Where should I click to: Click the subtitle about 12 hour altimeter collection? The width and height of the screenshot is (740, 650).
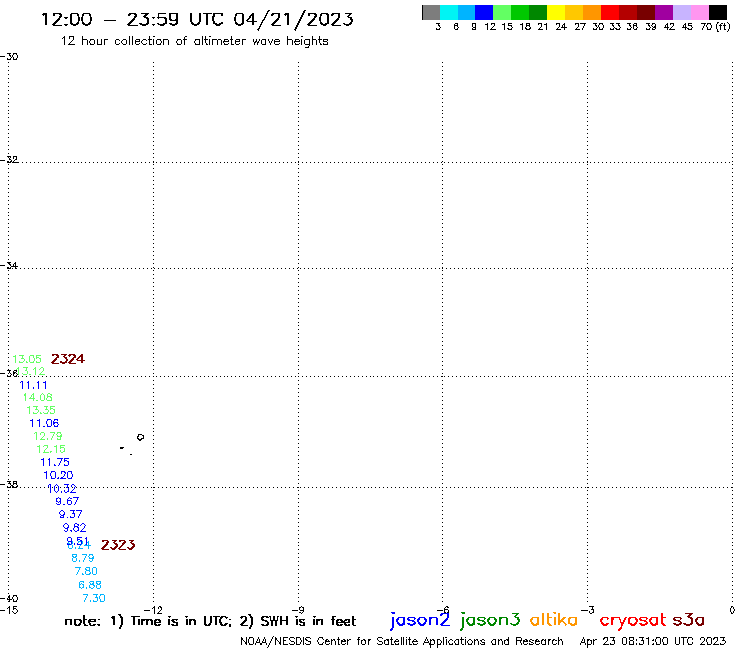coord(194,41)
